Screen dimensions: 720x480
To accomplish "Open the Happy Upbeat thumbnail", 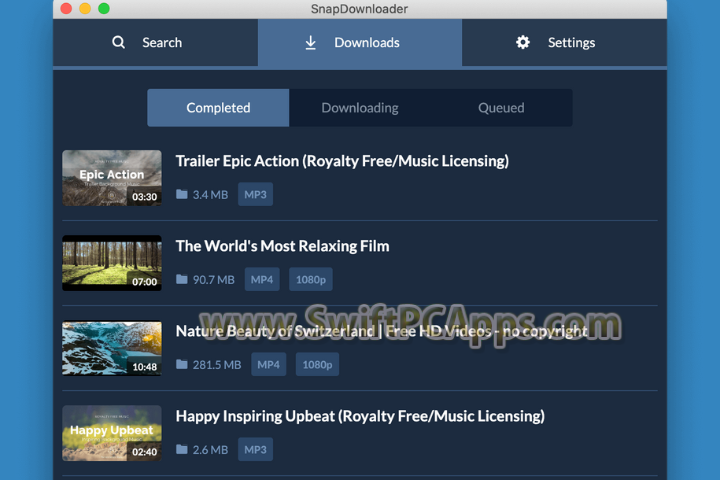I will coord(112,433).
